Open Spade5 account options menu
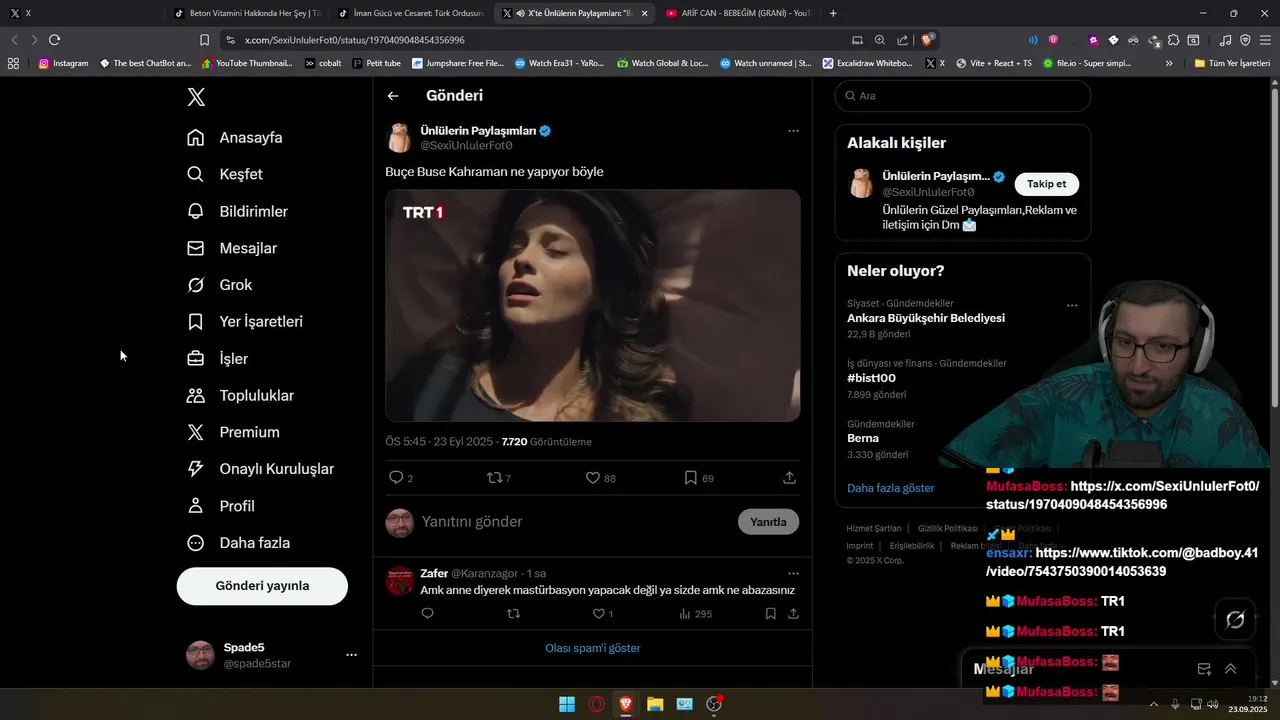 [351, 655]
